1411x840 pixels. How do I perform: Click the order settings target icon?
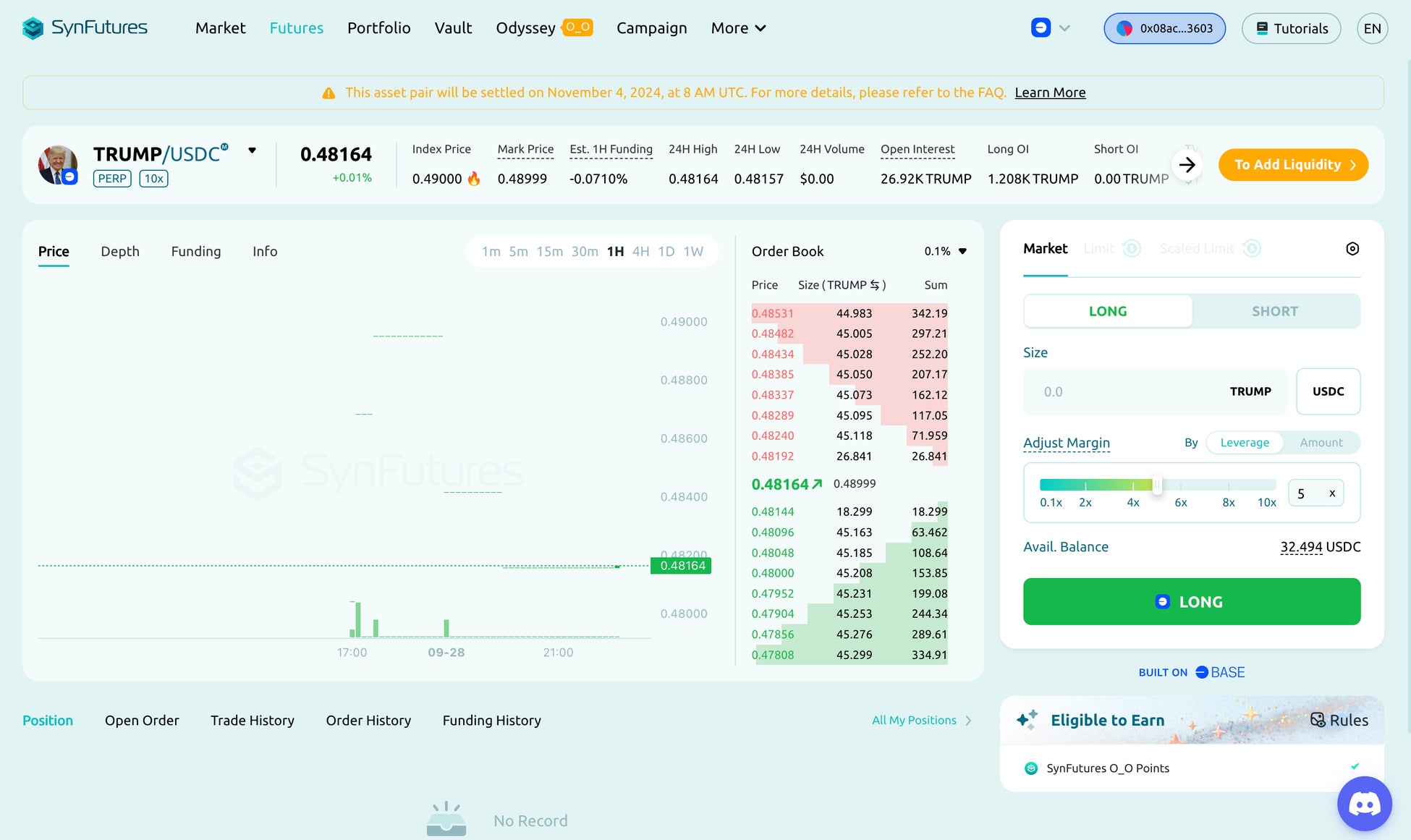coord(1352,249)
